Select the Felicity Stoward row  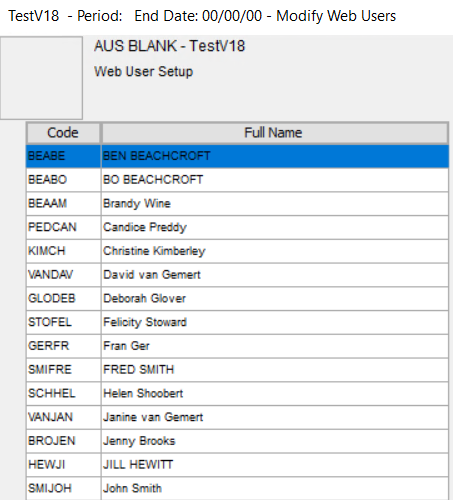237,322
